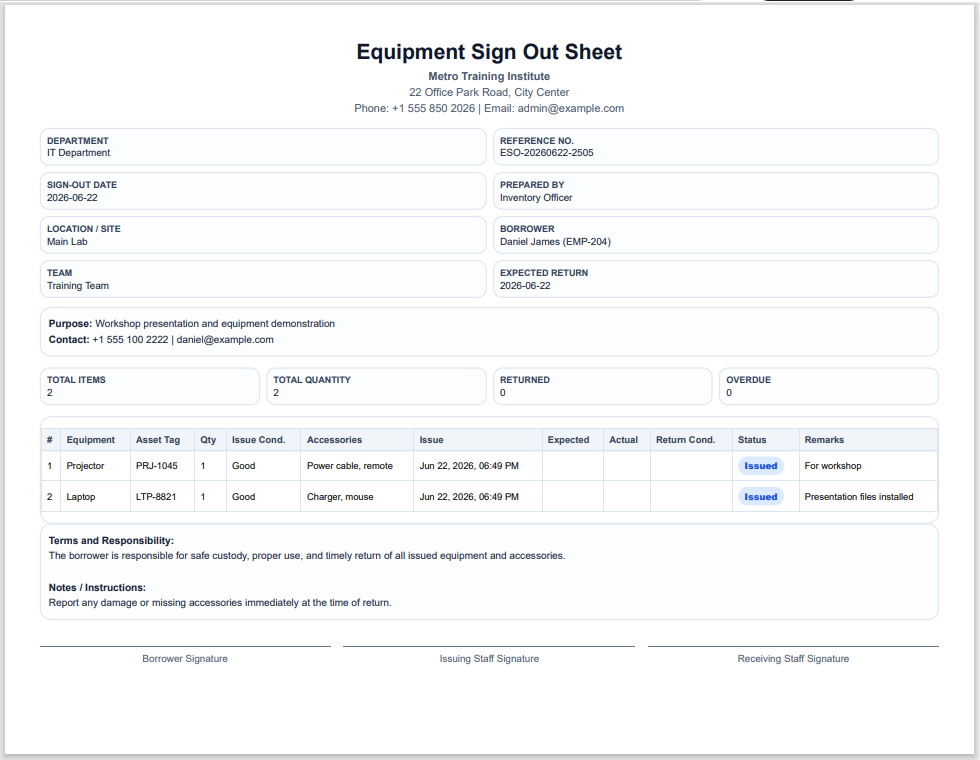The image size is (980, 760).
Task: Click the Purpose line about workshop presentation
Action: (x=192, y=324)
